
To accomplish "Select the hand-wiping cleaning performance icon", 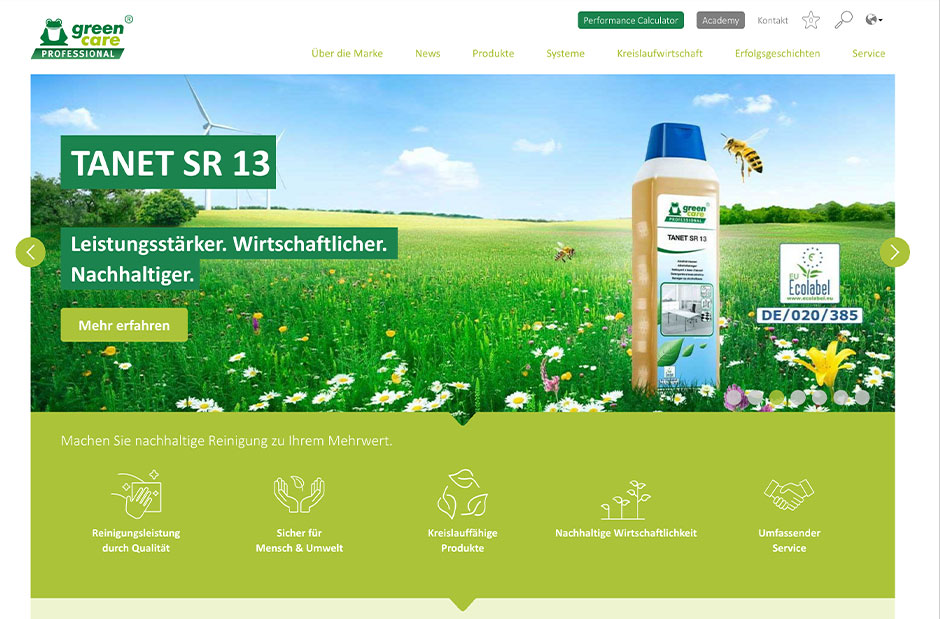I will [x=137, y=494].
